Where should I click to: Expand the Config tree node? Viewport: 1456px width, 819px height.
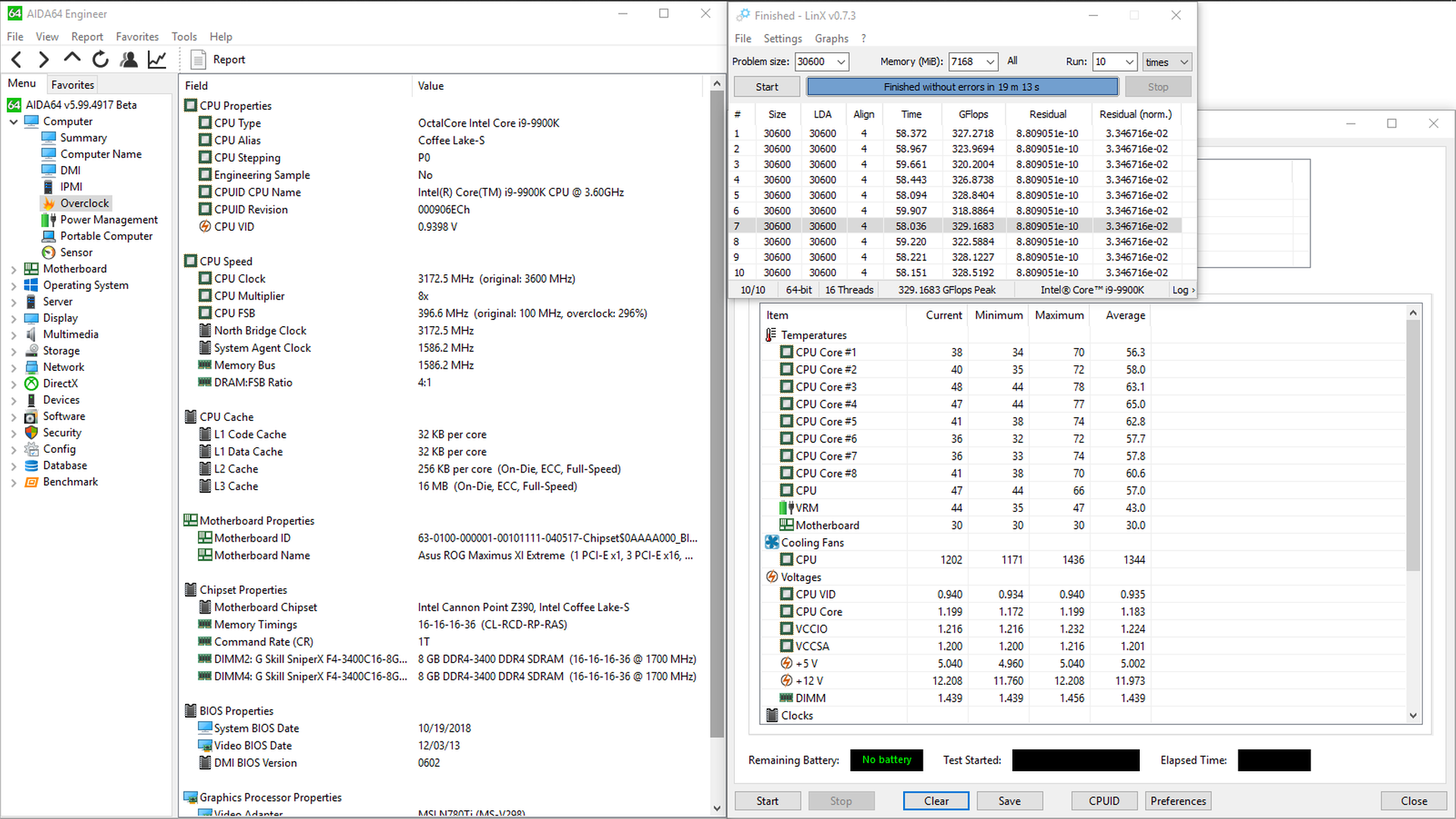tap(14, 450)
